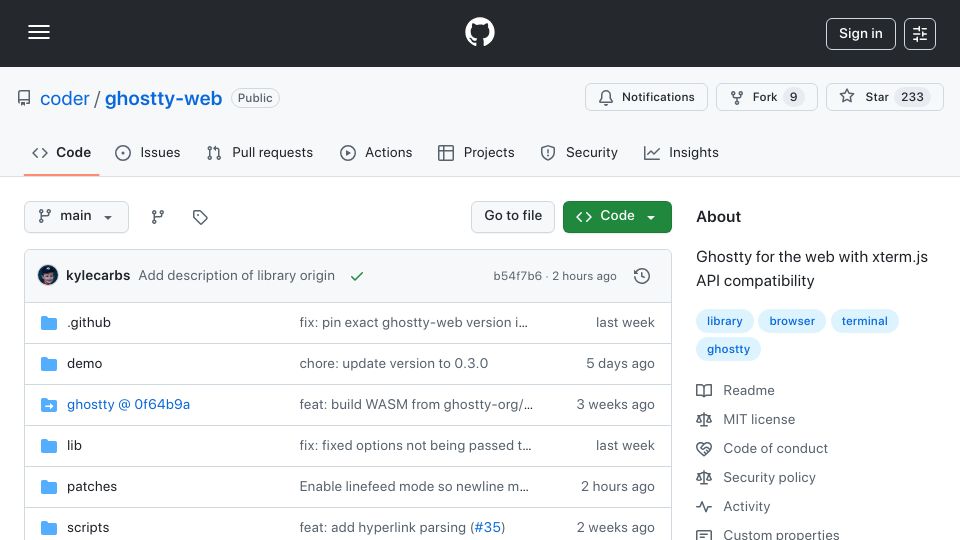This screenshot has width=960, height=540.
Task: Open the demo folder
Action: [x=84, y=364]
